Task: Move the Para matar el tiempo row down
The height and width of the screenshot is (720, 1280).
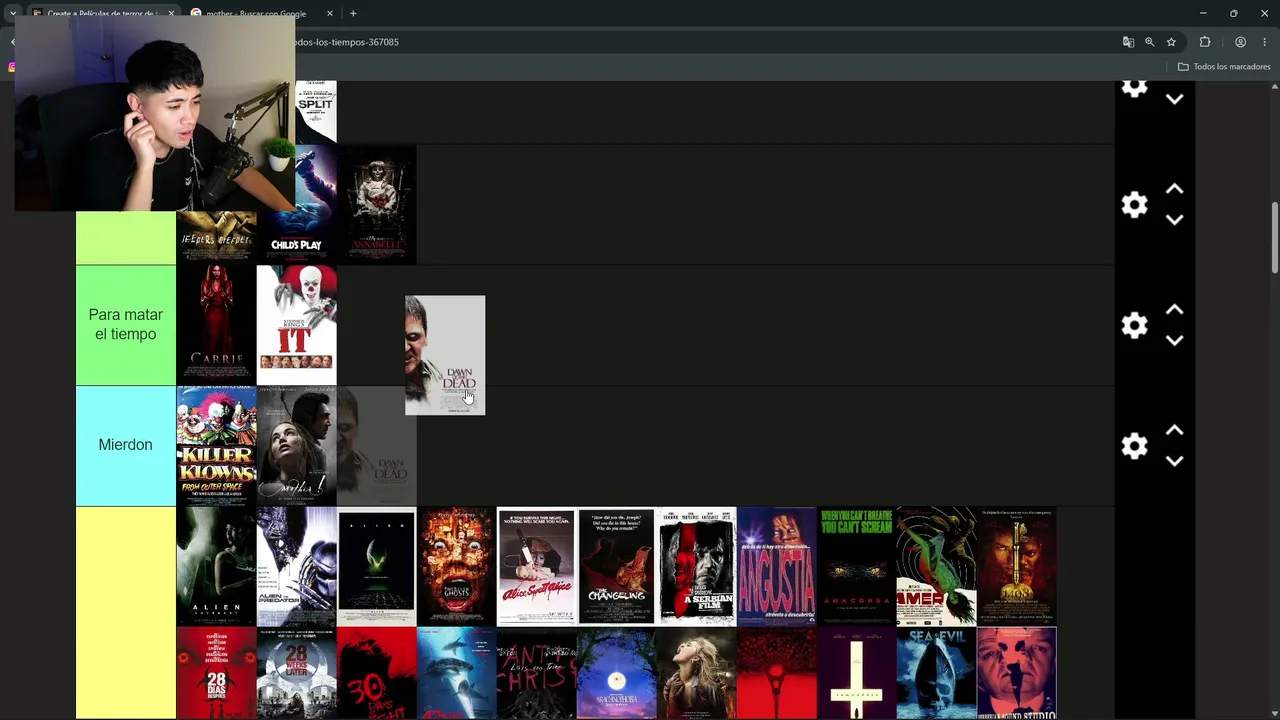Action: pos(1175,340)
